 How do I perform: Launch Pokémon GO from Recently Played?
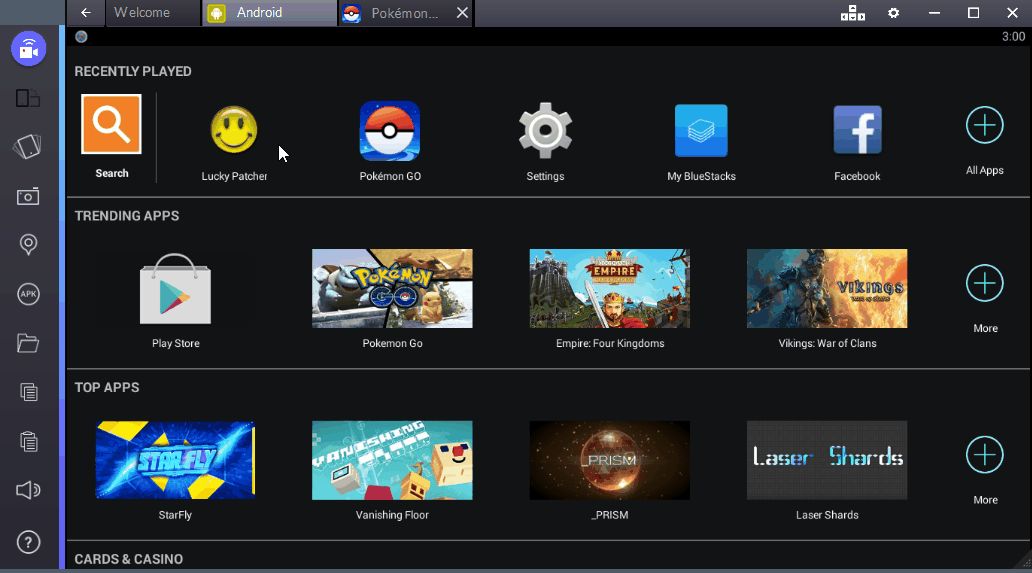pyautogui.click(x=390, y=130)
